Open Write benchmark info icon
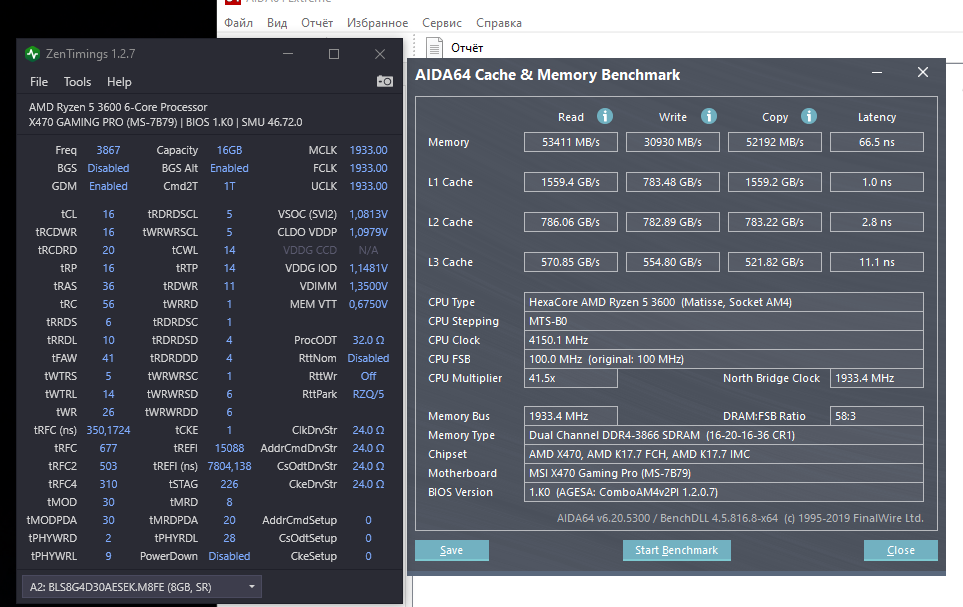The height and width of the screenshot is (607, 963). [709, 116]
